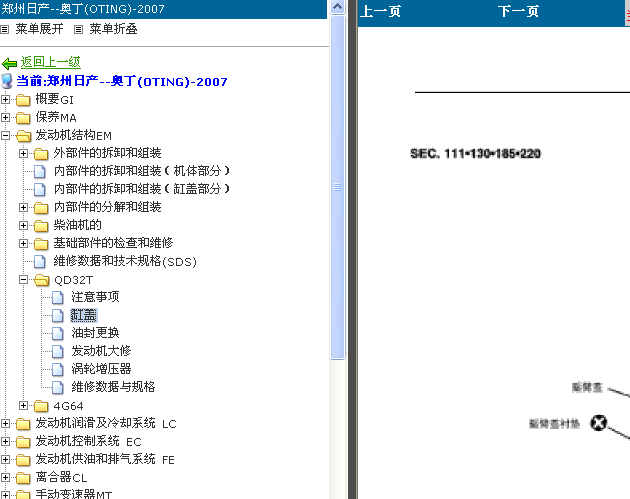
Task: Click the document icon of 内部件的拆卸和组装(机体部分)
Action: tap(40, 172)
